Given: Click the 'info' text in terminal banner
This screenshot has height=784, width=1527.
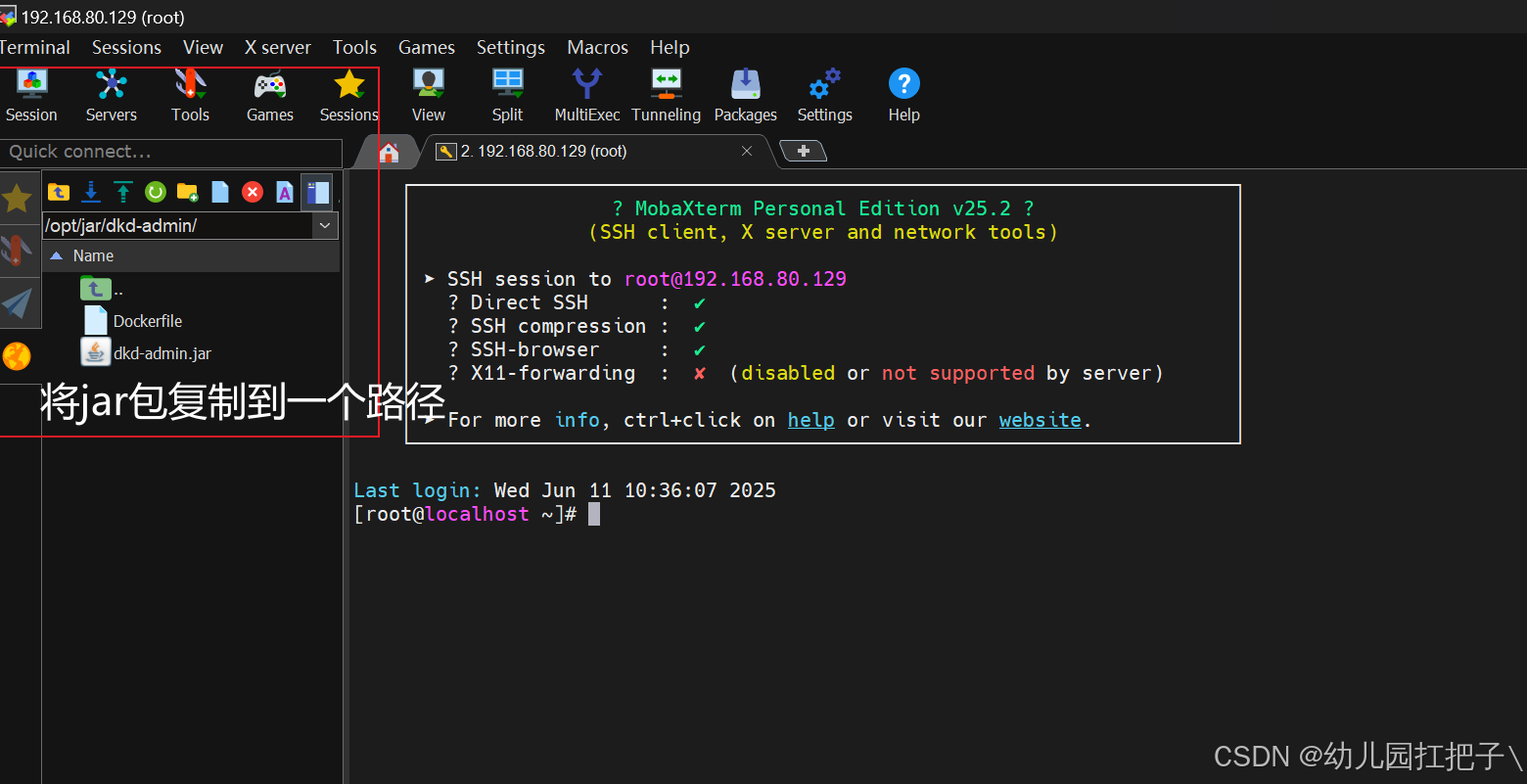Looking at the screenshot, I should [x=578, y=420].
